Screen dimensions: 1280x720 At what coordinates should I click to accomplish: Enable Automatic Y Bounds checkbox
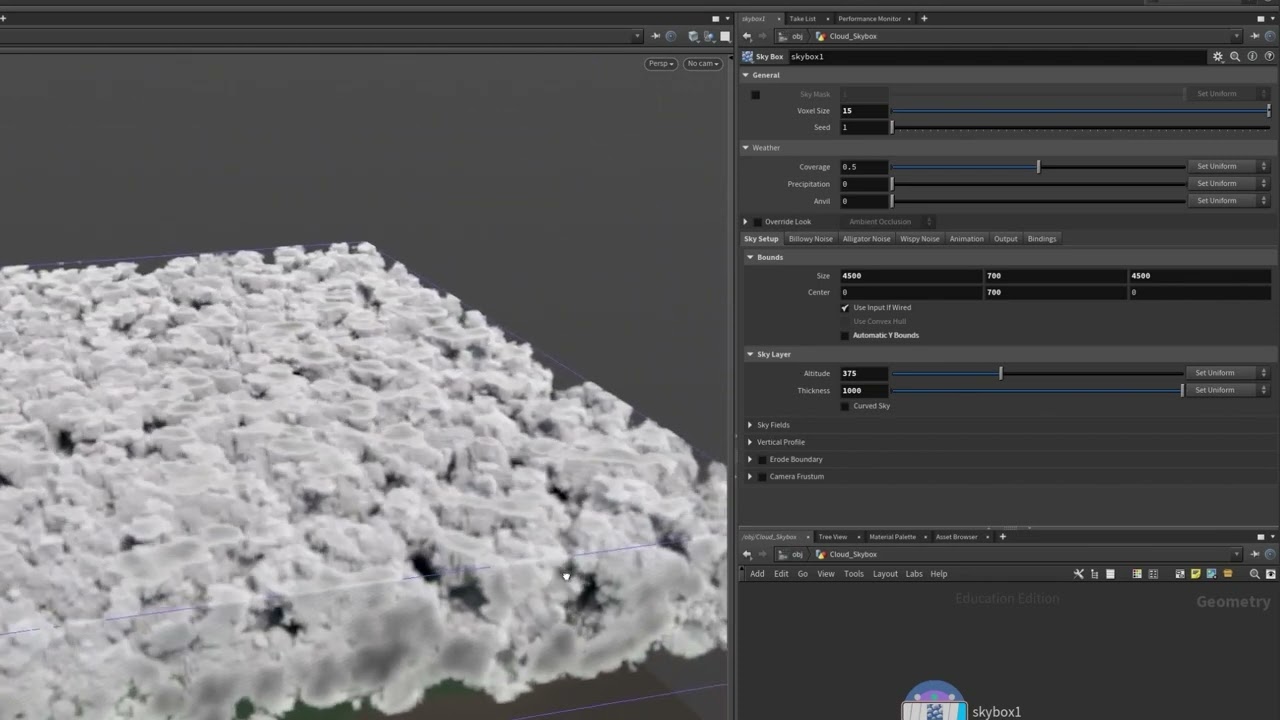[846, 336]
